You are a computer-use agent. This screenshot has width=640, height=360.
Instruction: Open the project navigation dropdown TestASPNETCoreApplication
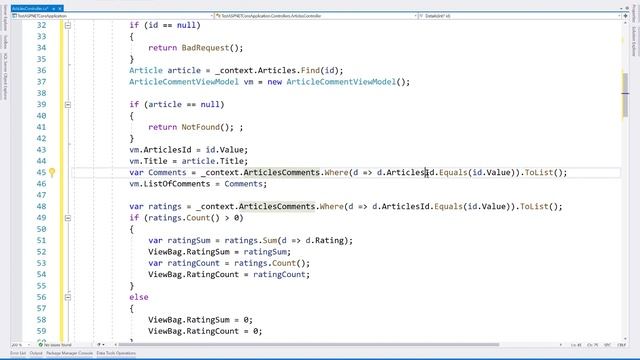[112, 16]
